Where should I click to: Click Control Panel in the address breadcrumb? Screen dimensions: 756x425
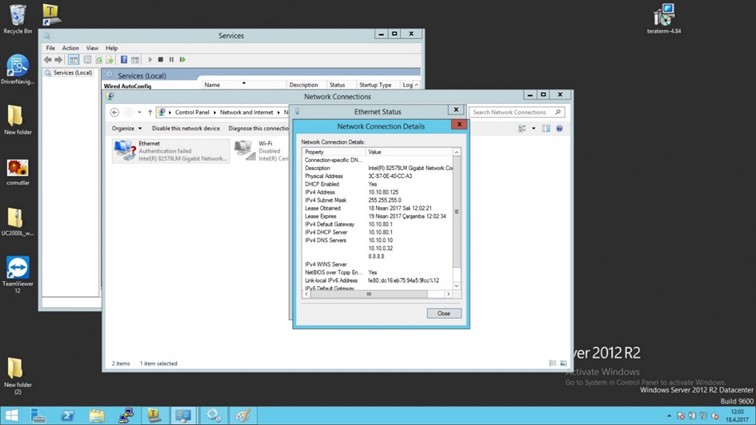(192, 112)
